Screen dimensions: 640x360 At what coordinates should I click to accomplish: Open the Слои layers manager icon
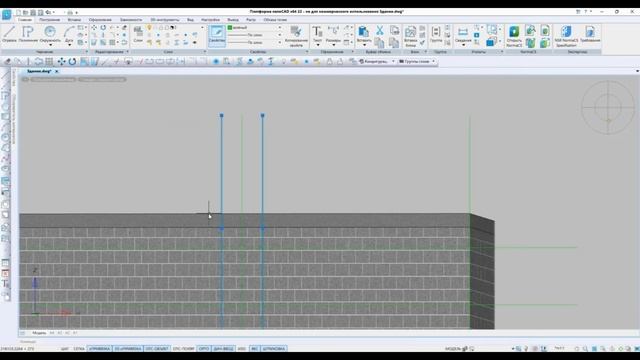coord(138,34)
